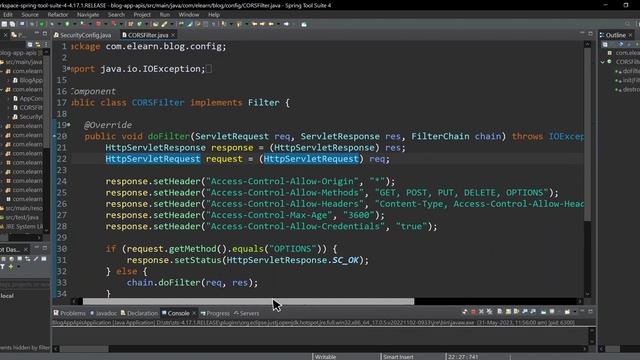Collapse the package containing AppCon
Viewport: 640px width, 360px height.
[x=2, y=89]
